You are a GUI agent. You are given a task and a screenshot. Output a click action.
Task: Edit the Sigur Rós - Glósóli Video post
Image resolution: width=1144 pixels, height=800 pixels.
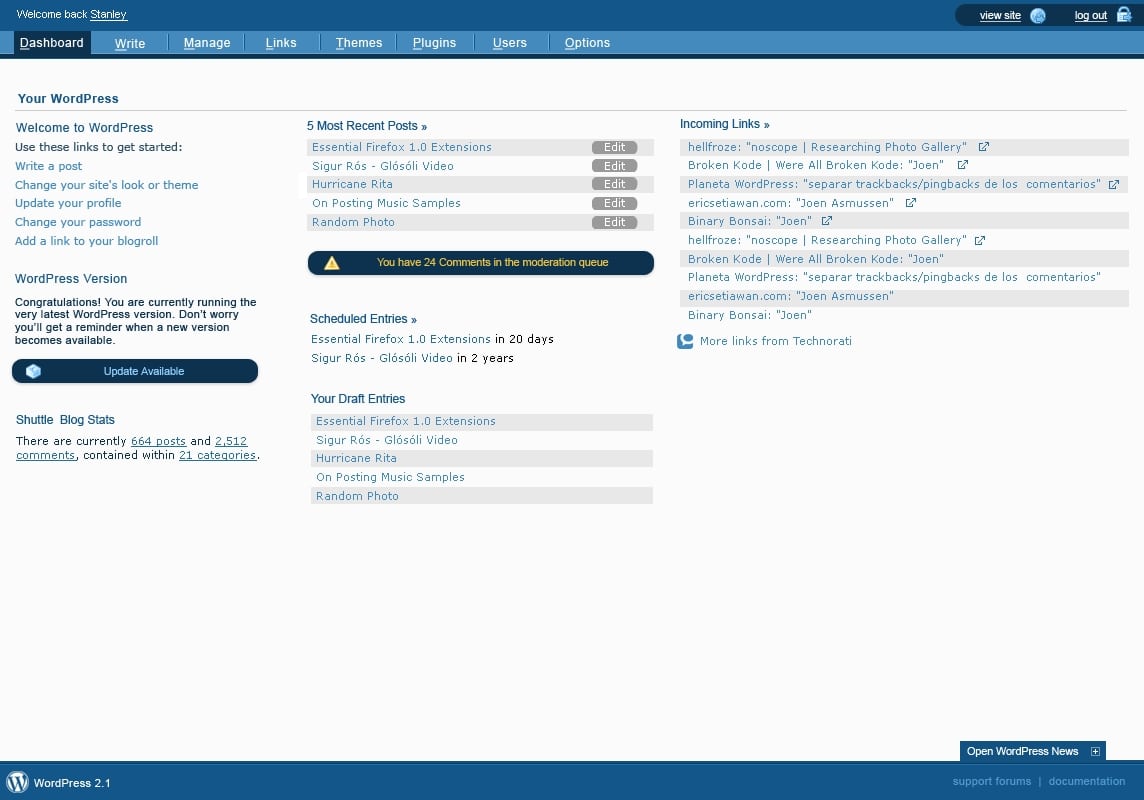point(614,166)
